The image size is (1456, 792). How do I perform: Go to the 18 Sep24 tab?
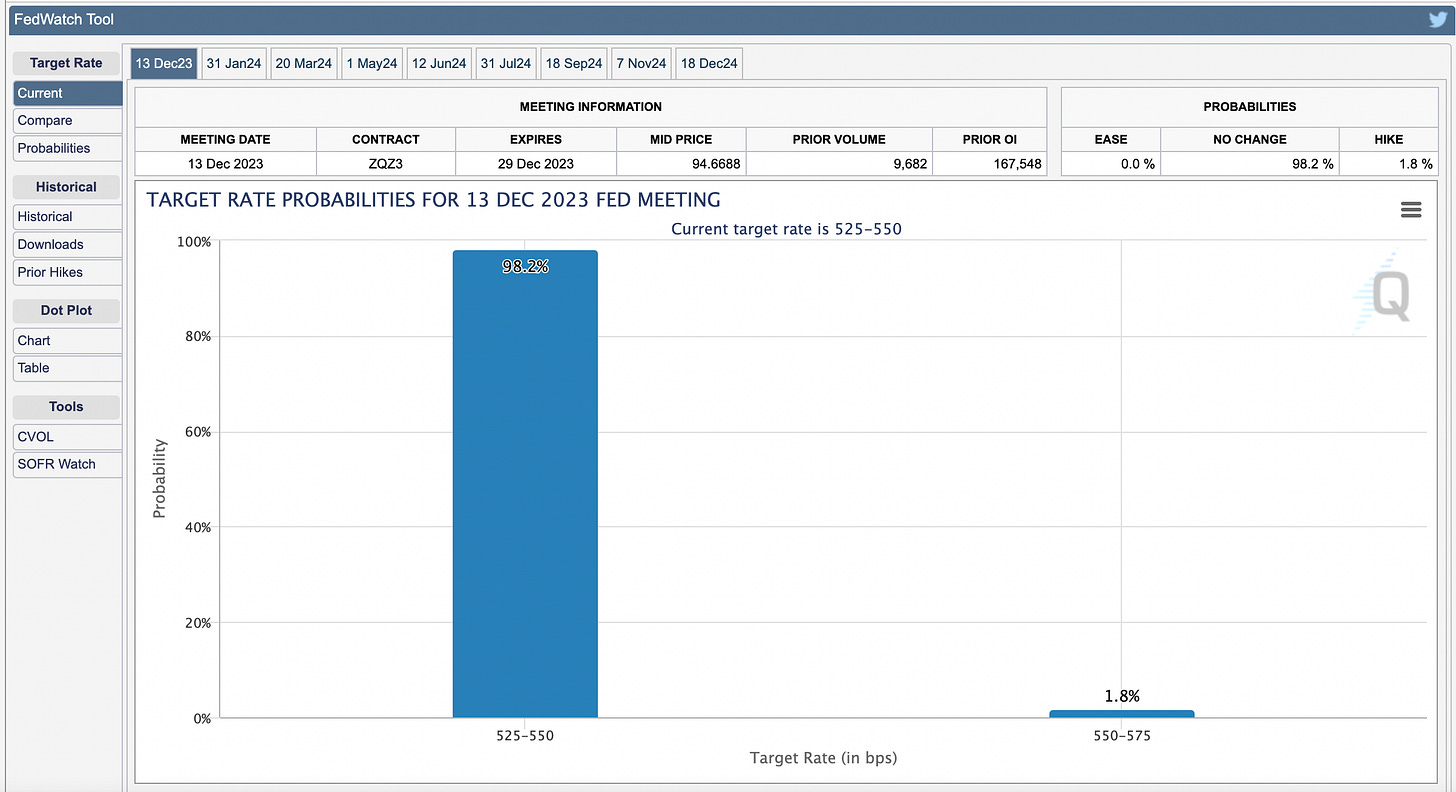574,63
